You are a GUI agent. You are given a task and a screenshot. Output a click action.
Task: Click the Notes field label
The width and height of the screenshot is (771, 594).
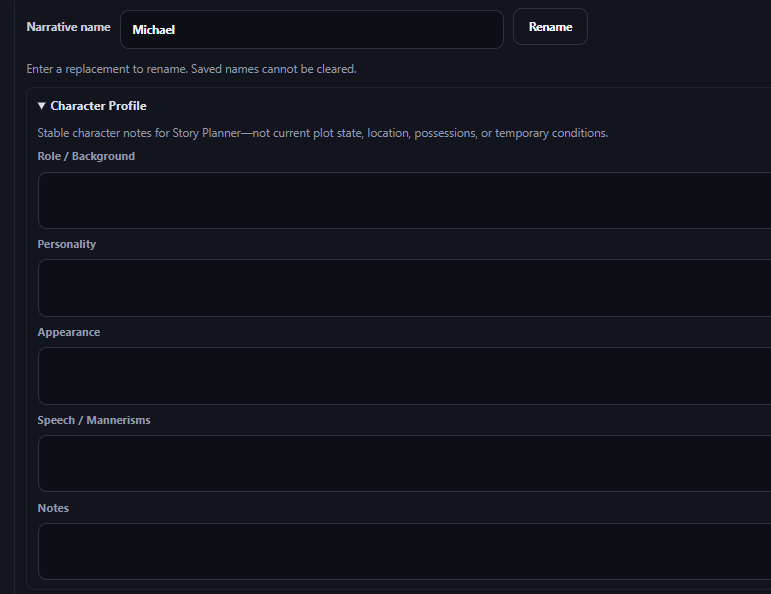53,508
